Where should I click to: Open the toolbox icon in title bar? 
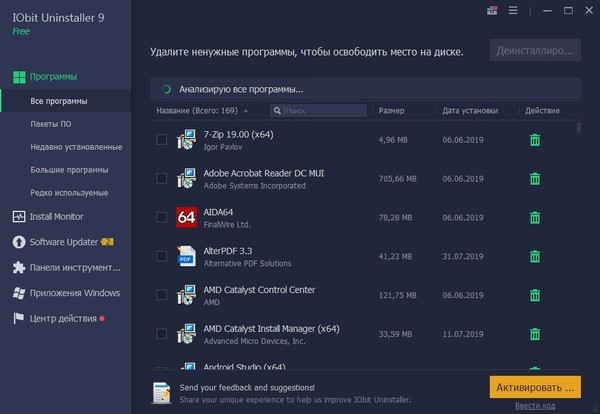point(491,11)
